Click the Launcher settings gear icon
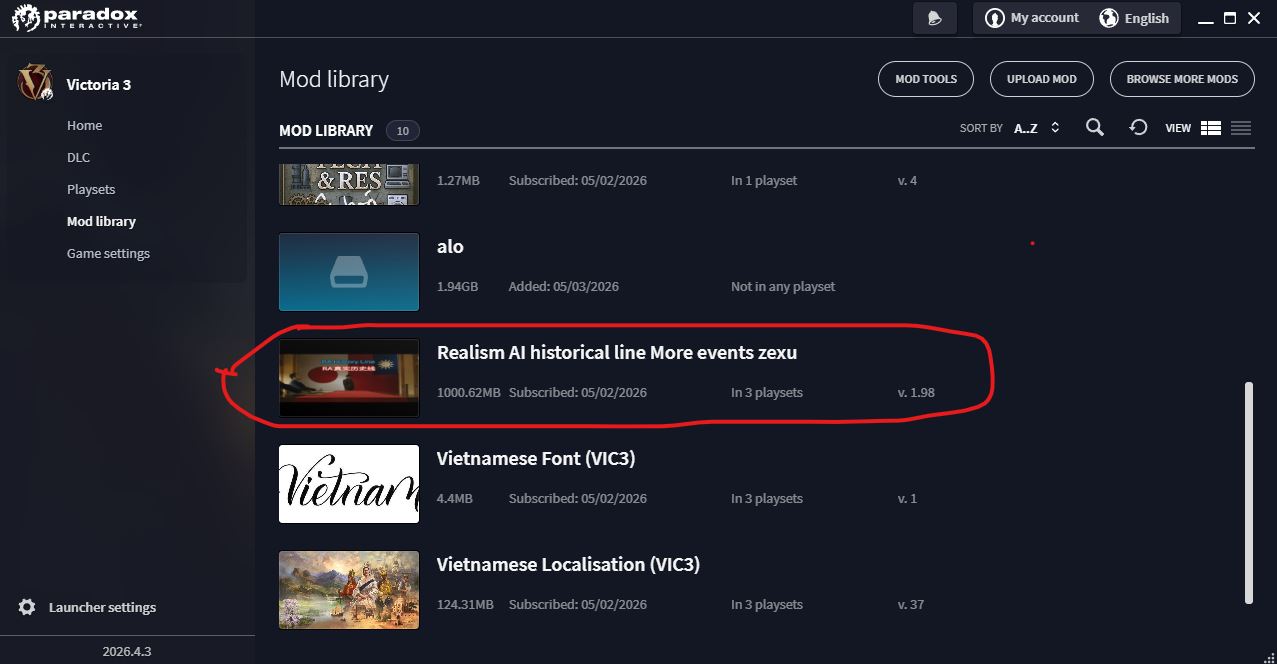1277x664 pixels. (27, 607)
